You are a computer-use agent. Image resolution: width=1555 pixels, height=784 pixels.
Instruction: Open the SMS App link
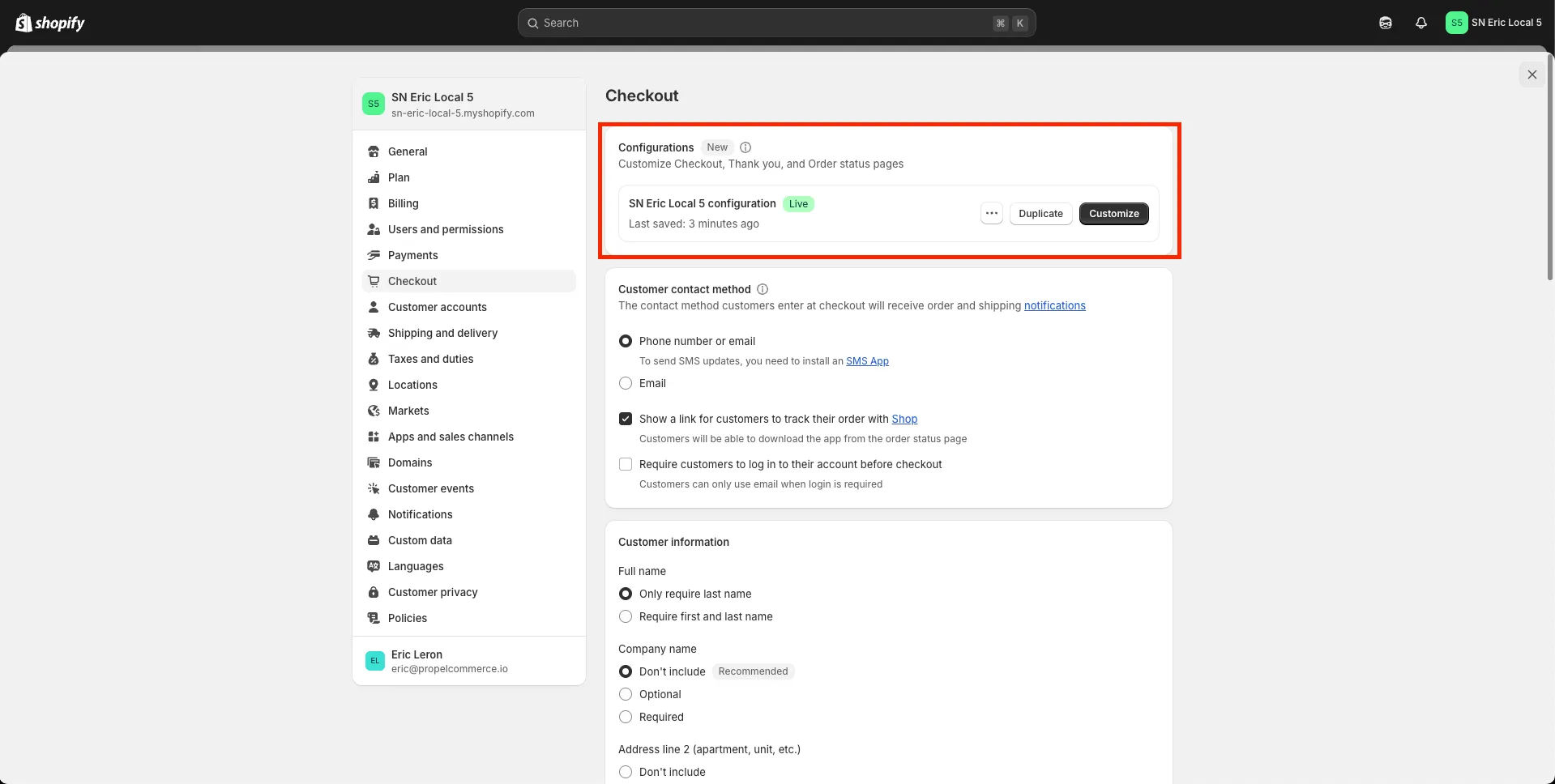click(x=867, y=361)
